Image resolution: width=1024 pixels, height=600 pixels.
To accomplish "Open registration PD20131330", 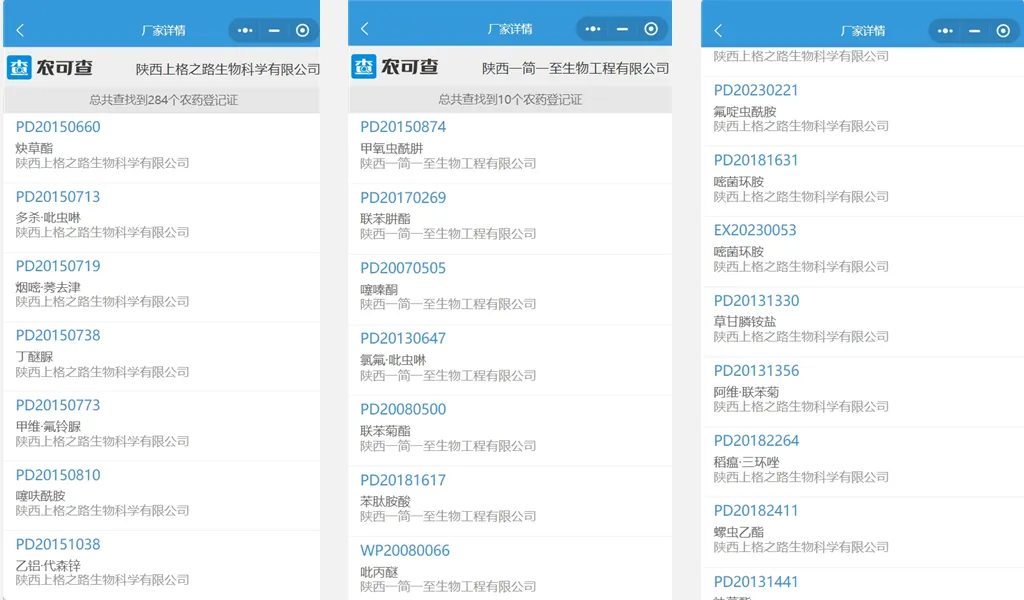I will [756, 300].
